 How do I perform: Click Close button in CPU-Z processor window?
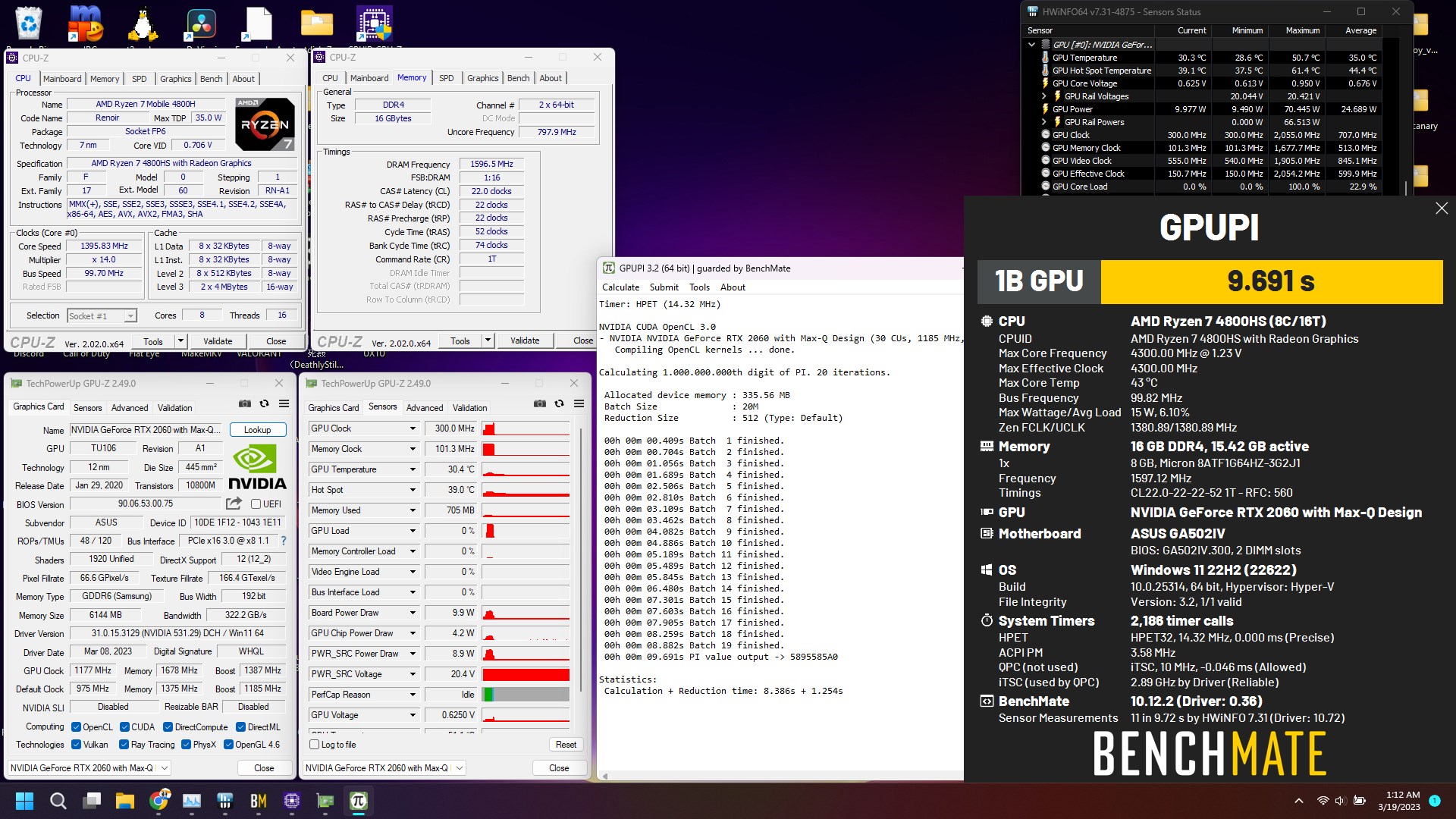(276, 342)
